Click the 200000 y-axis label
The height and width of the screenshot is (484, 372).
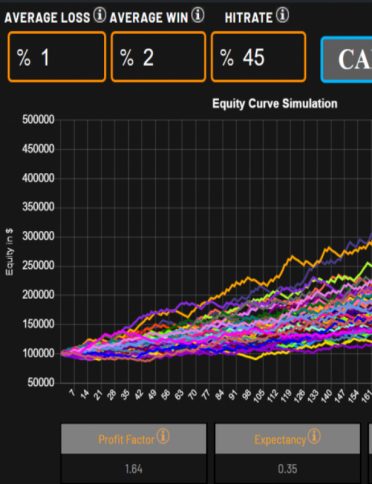pyautogui.click(x=38, y=295)
